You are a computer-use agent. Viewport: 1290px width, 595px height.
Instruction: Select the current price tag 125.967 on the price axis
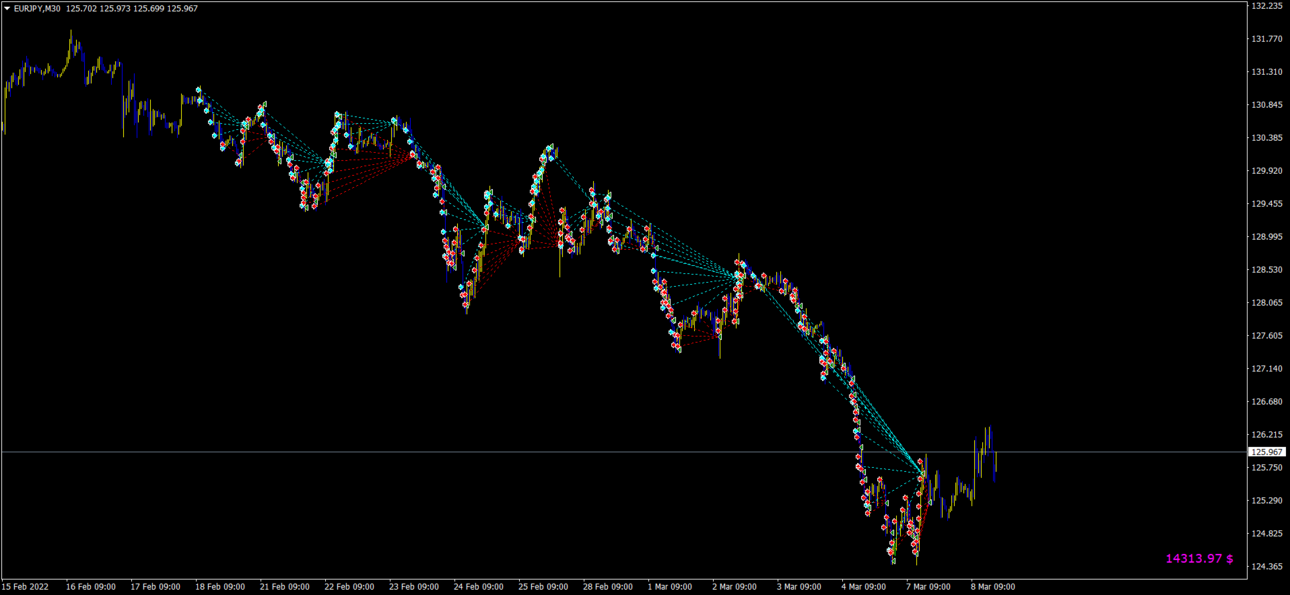pyautogui.click(x=1268, y=453)
